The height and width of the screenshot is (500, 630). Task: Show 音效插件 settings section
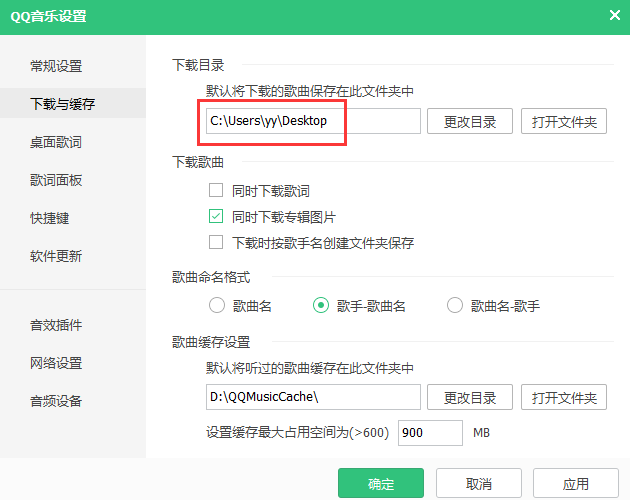(x=56, y=325)
